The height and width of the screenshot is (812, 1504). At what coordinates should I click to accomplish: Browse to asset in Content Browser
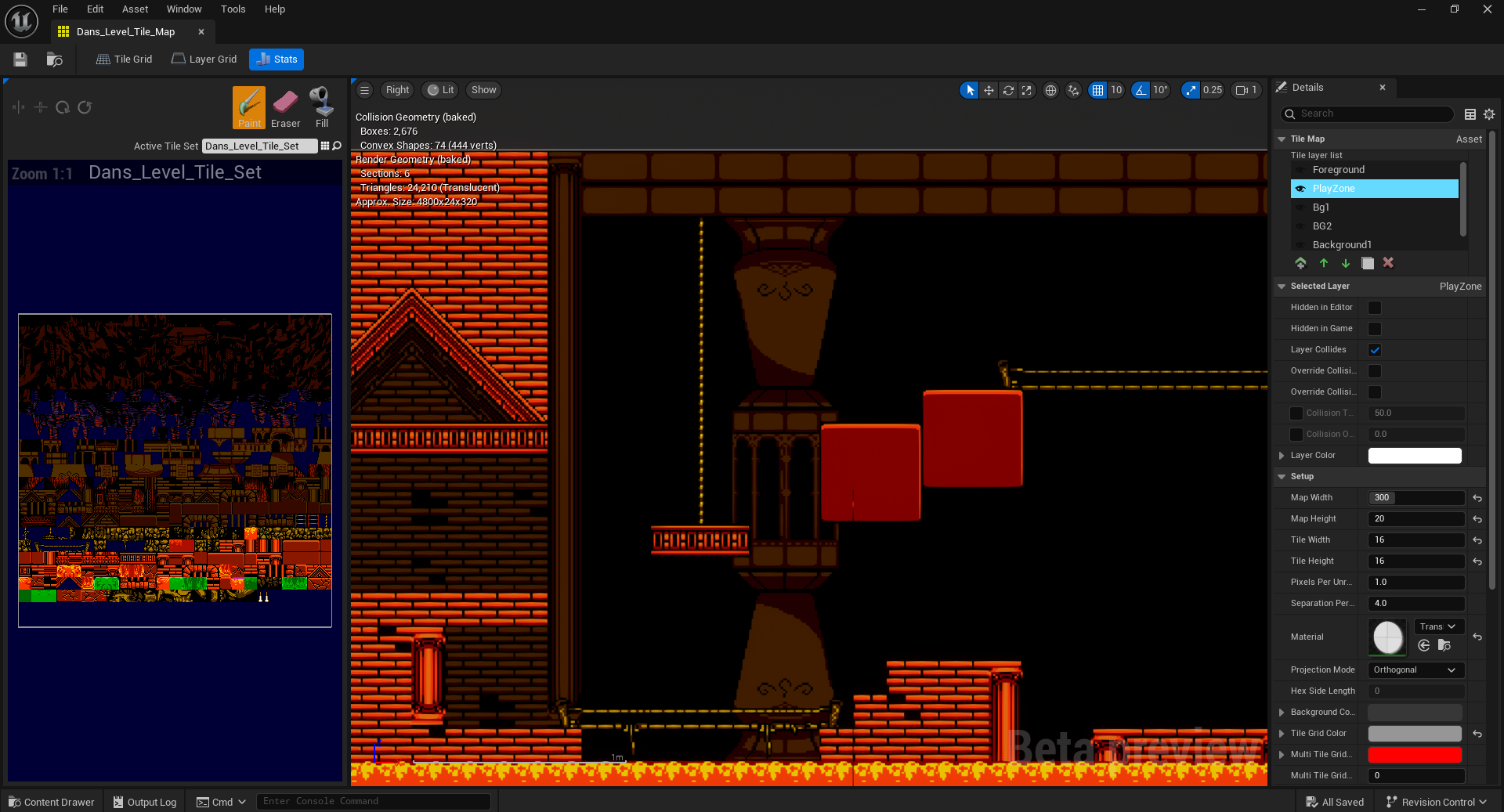[x=54, y=60]
